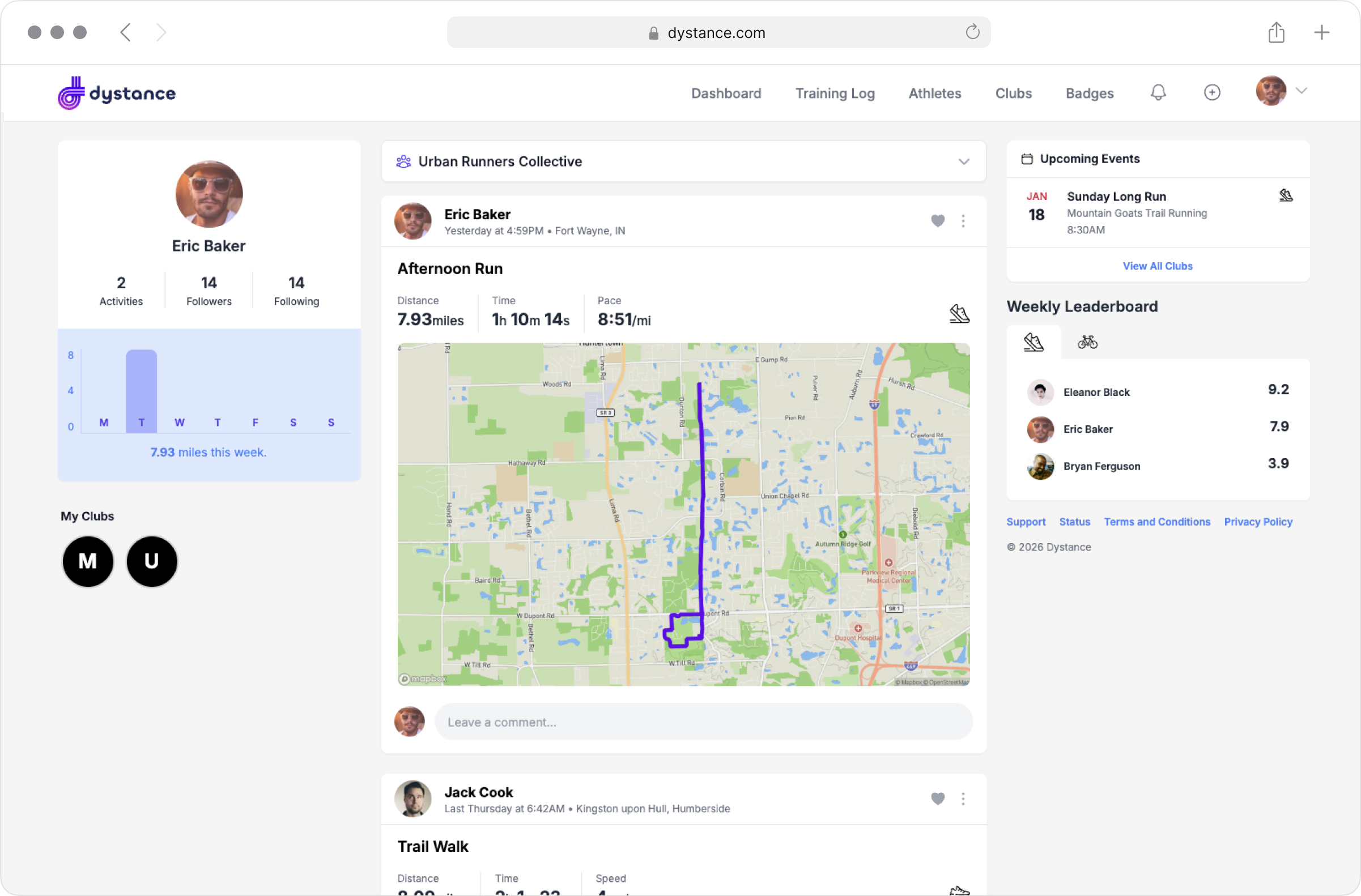The height and width of the screenshot is (896, 1361).
Task: Select the cycling leaderboard tab icon
Action: point(1087,342)
